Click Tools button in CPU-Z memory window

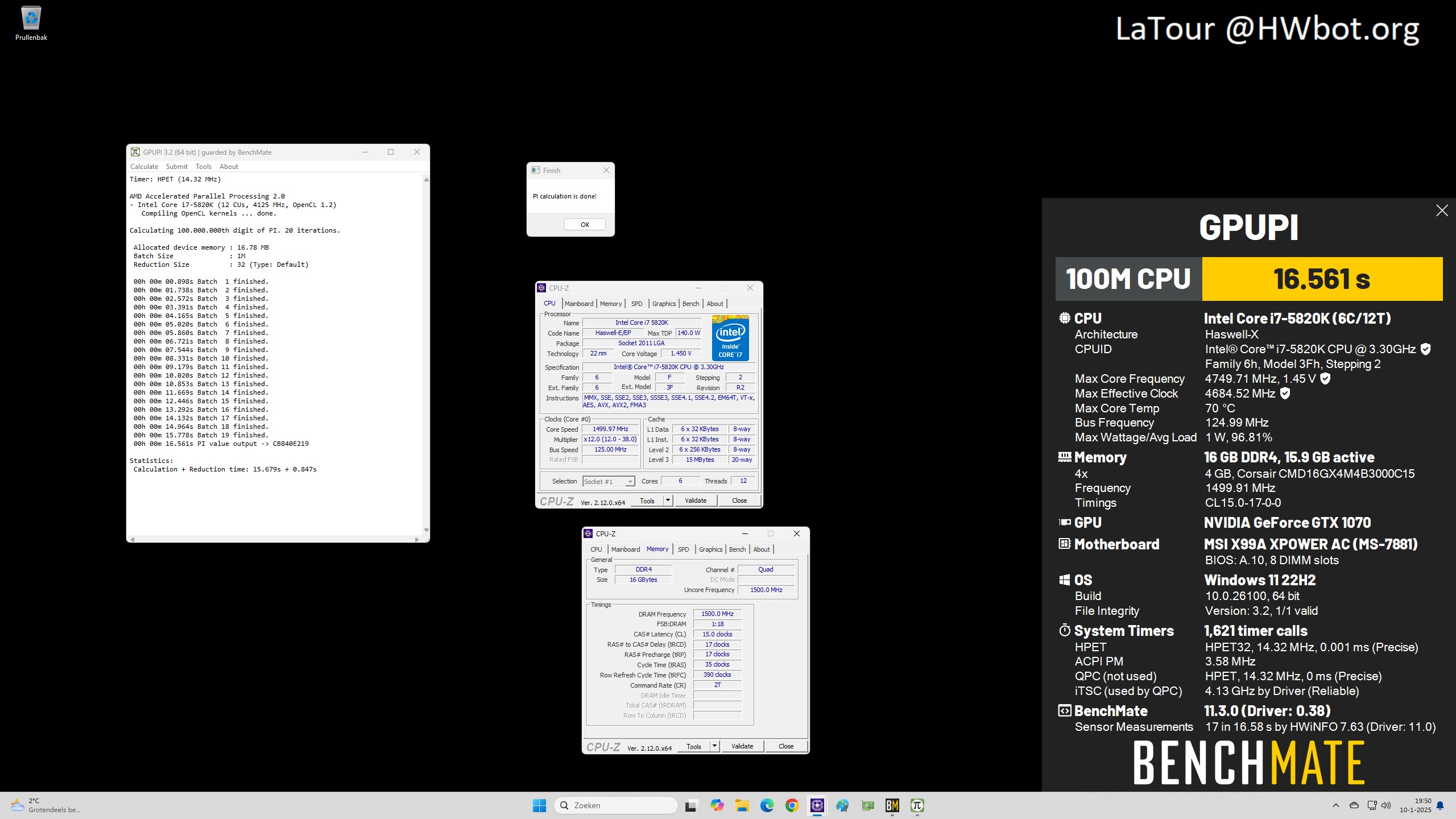[694, 746]
